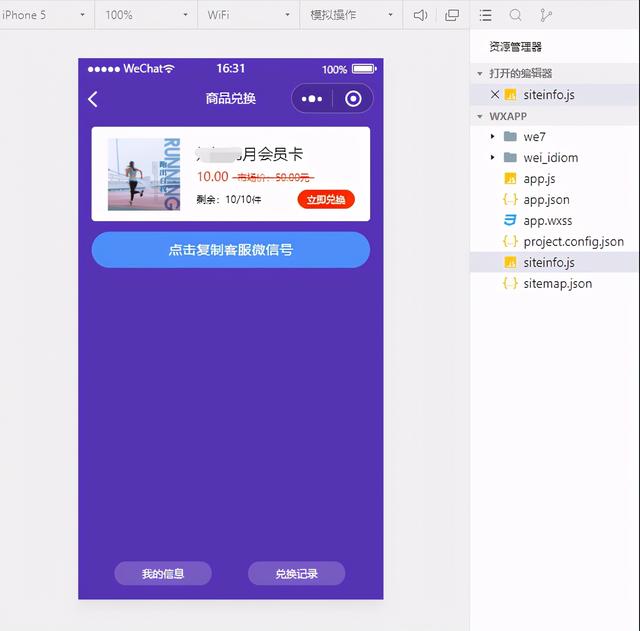
Task: Open 我的信息 at the bottom
Action: point(163,573)
